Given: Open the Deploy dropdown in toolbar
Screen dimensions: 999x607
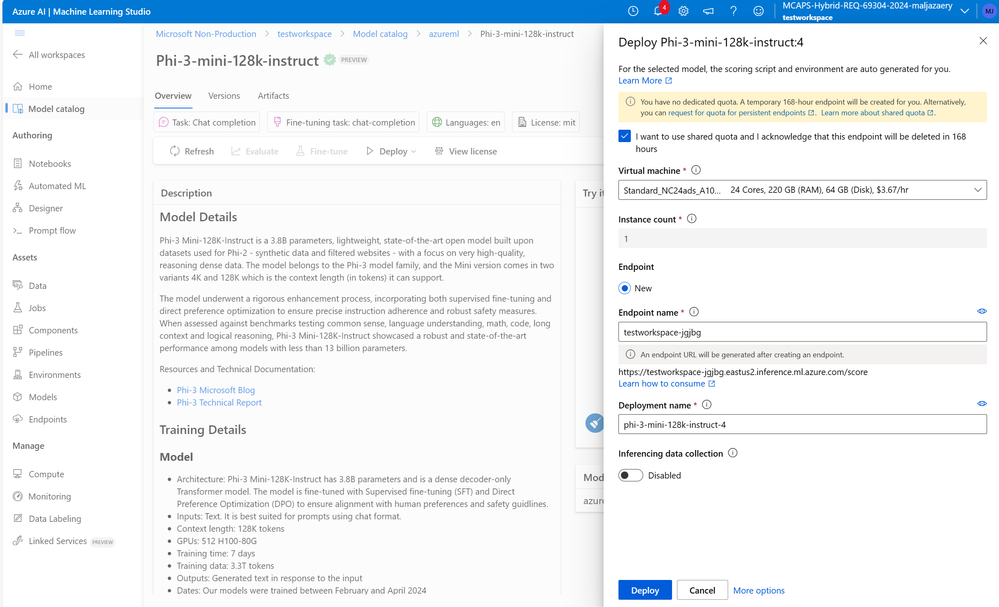Looking at the screenshot, I should tap(391, 151).
